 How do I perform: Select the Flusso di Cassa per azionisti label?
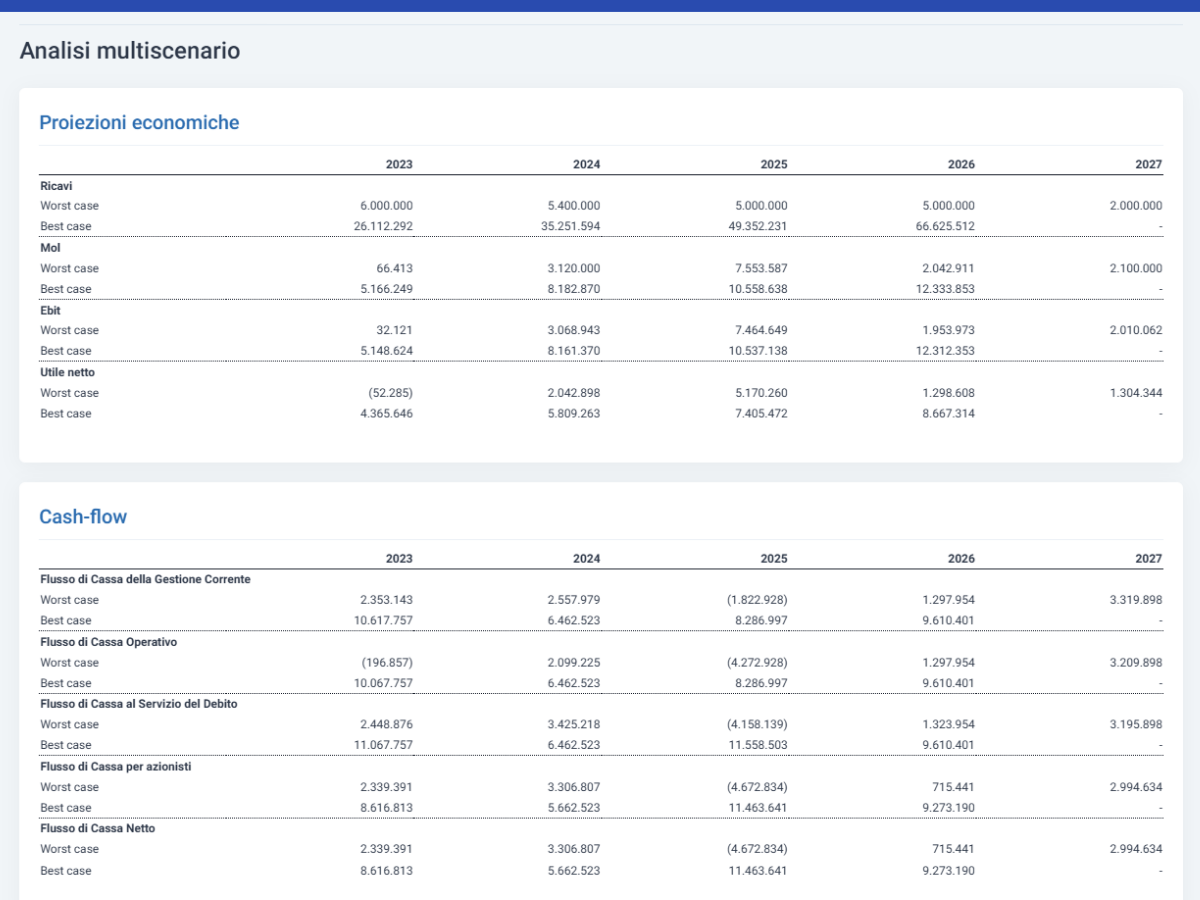(x=115, y=766)
